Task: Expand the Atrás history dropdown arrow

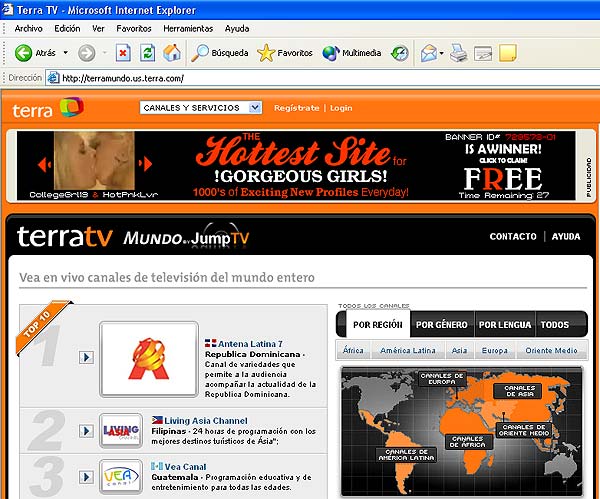Action: [x=66, y=52]
